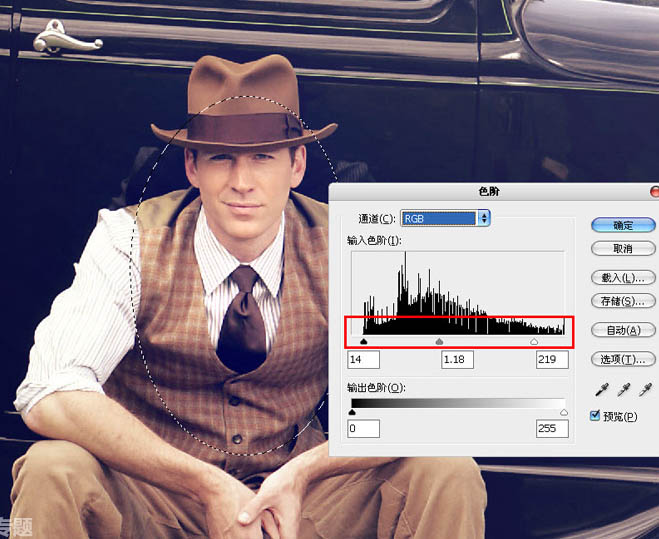This screenshot has height=539, width=659.
Task: Click the gray midtone input slider triangle
Action: point(440,341)
